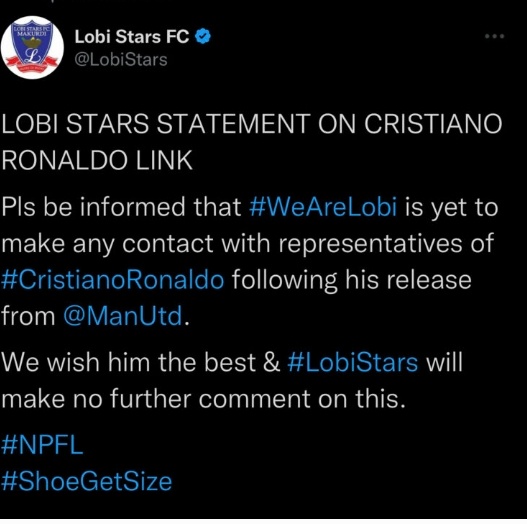Click the 'We wish him the best &' text
This screenshot has height=524, width=527.
(140, 362)
